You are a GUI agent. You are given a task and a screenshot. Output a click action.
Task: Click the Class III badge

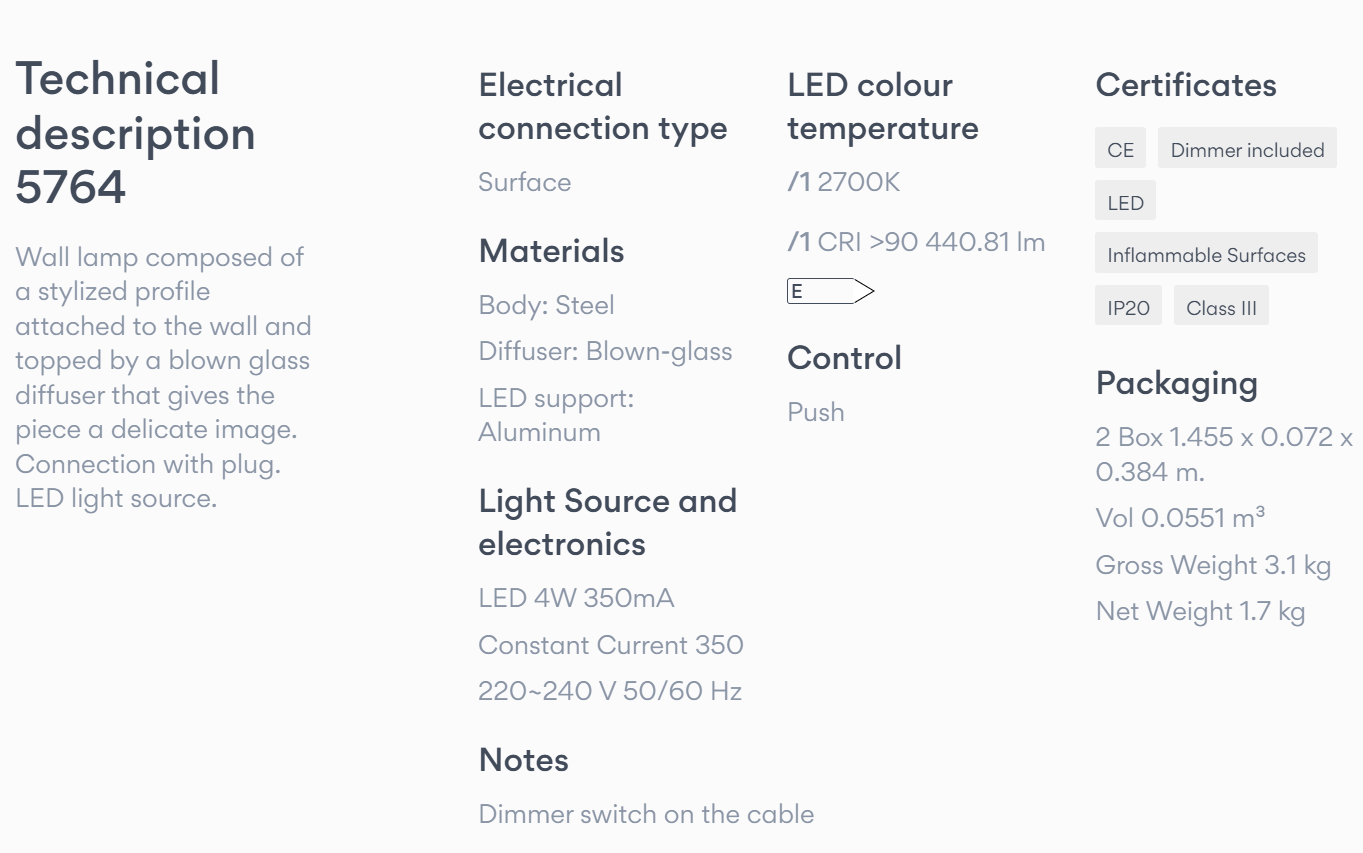(1221, 308)
